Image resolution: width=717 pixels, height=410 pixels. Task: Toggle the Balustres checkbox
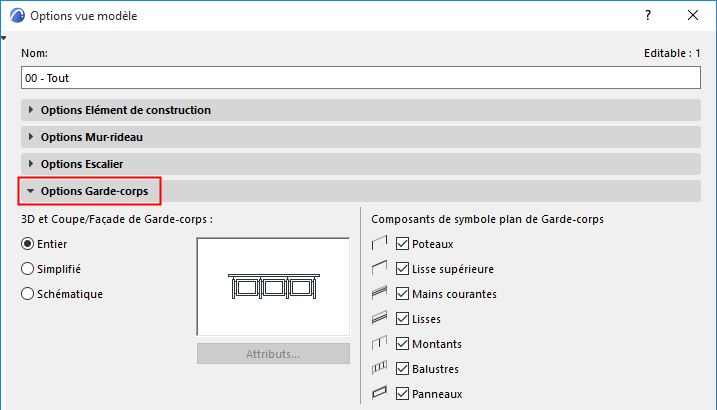point(403,368)
